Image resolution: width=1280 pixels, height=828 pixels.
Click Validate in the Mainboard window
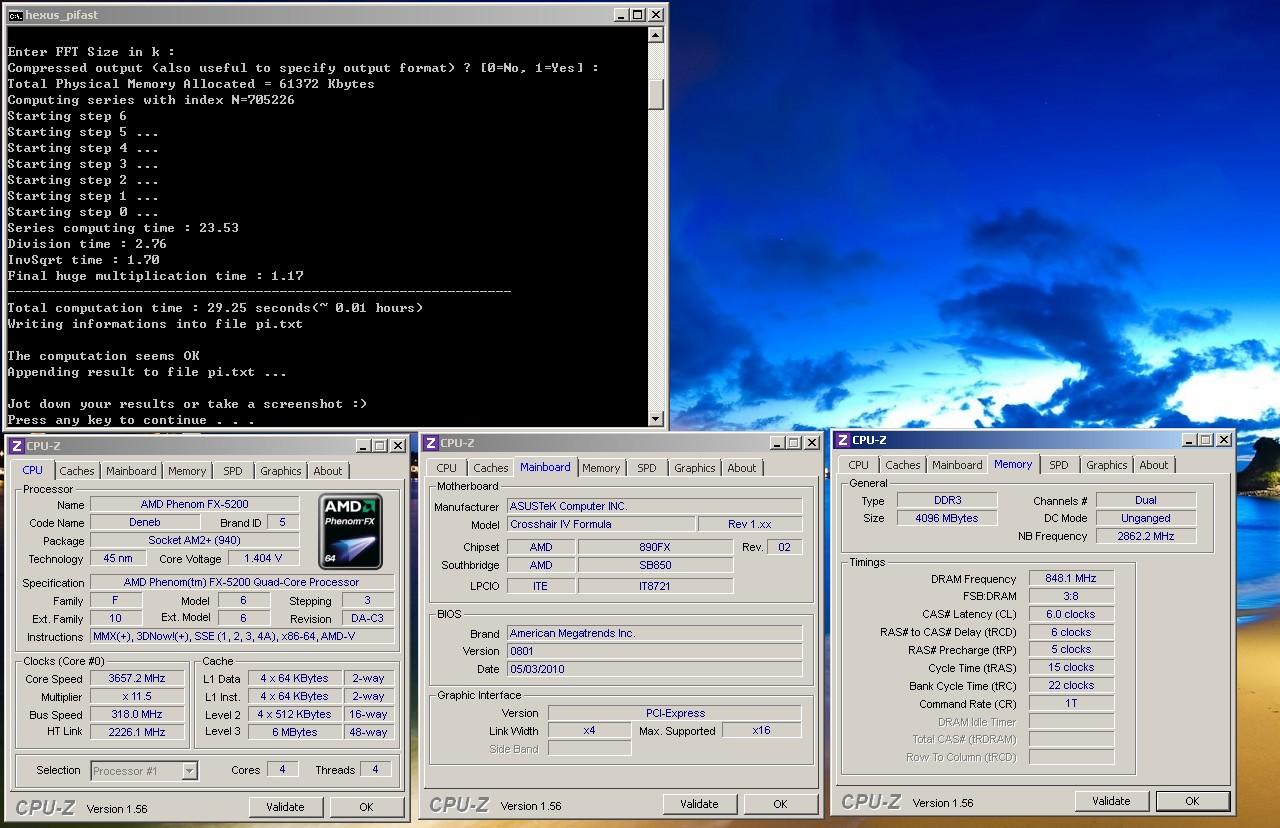699,804
